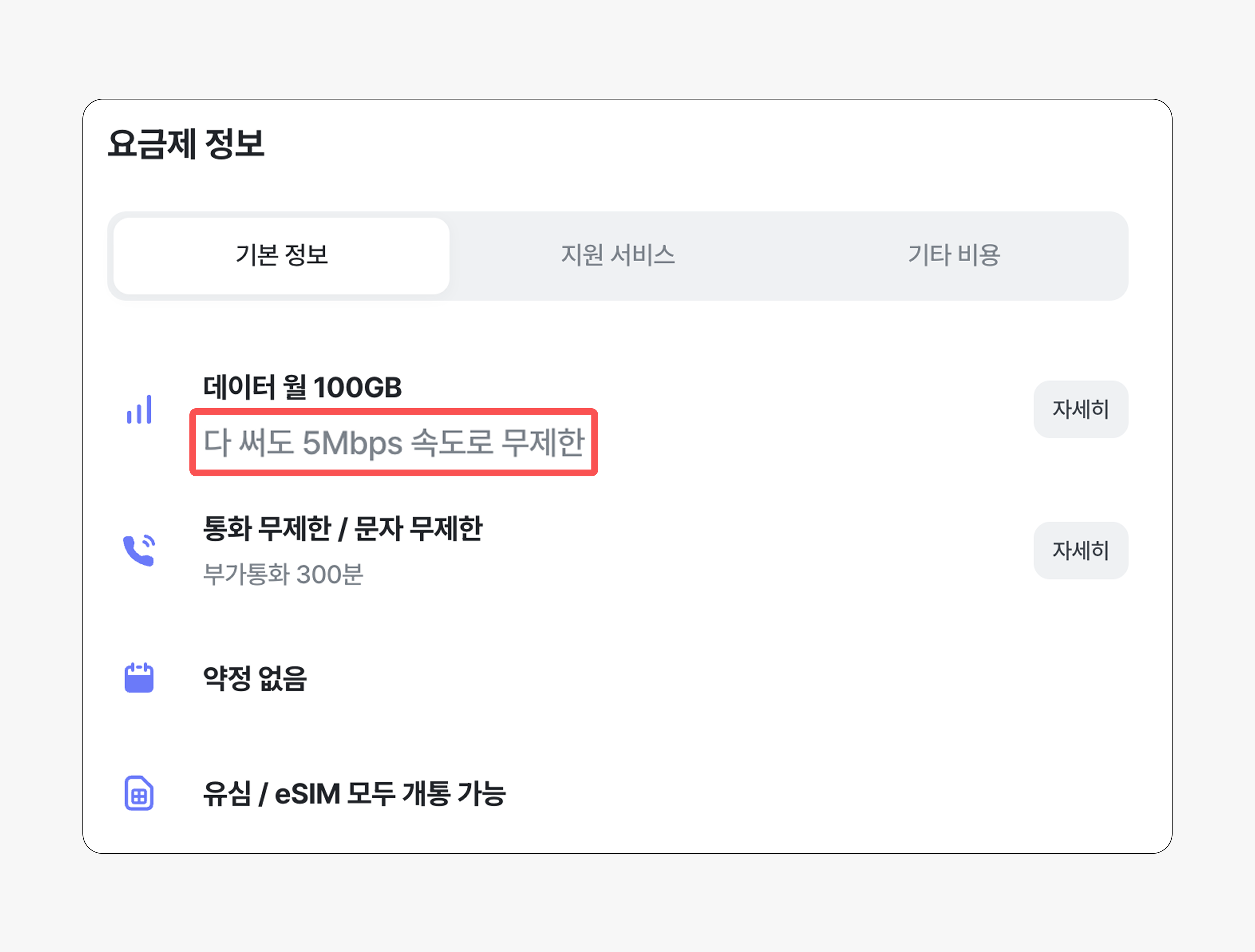1255x952 pixels.
Task: Click the 부가통화 300분 subtitle
Action: click(x=283, y=574)
